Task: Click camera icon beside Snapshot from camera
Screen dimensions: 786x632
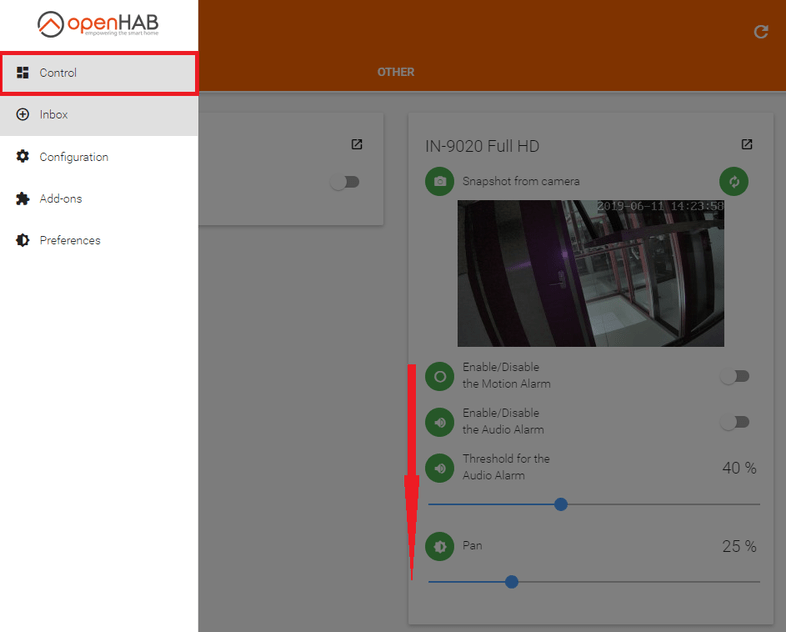Action: pos(439,181)
